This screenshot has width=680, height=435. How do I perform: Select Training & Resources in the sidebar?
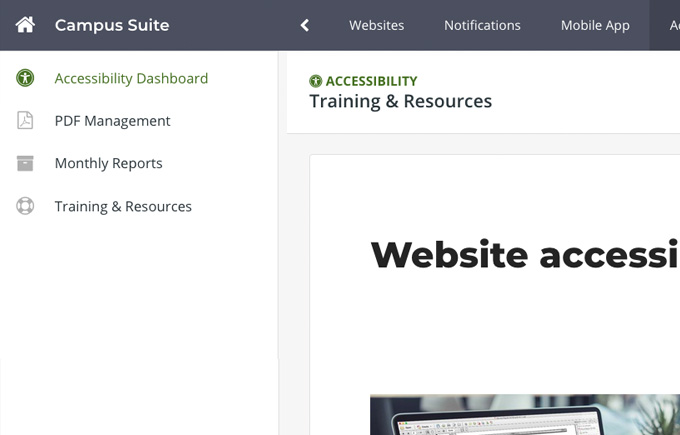[x=123, y=206]
